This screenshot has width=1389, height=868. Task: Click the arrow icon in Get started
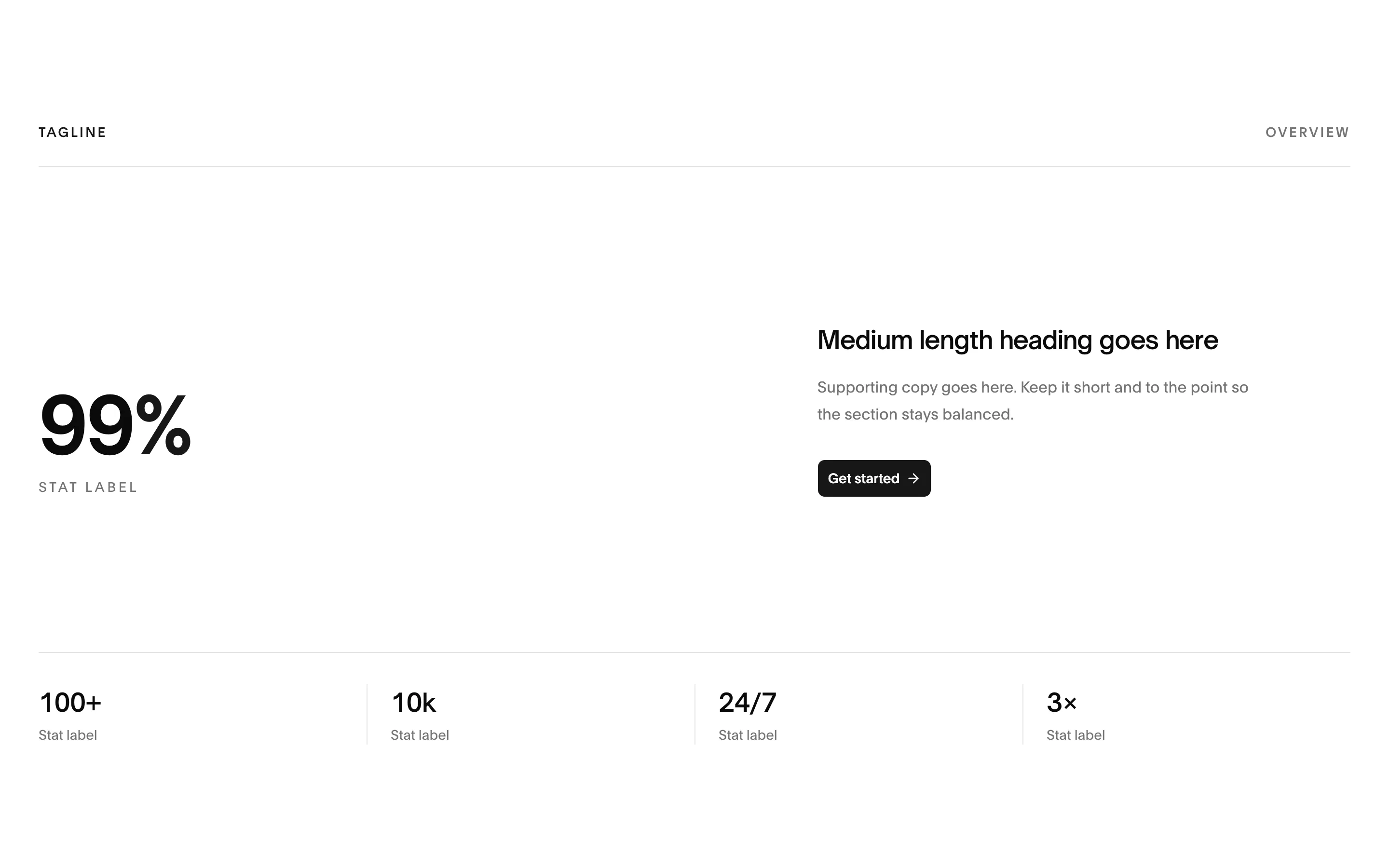[913, 478]
